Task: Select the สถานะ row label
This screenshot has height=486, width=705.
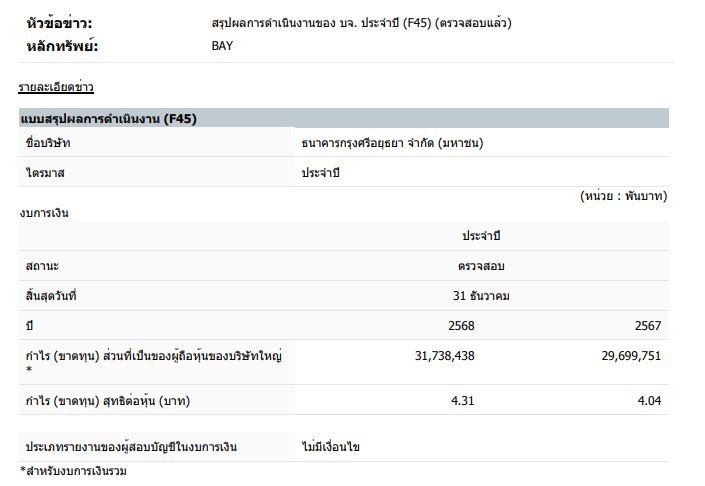Action: 42,266
